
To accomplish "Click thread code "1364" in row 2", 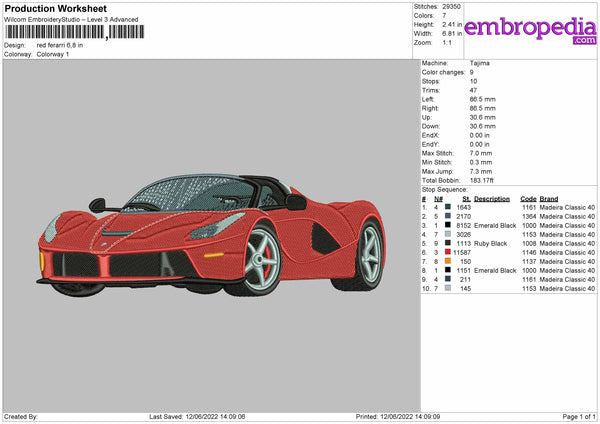I will [529, 217].
